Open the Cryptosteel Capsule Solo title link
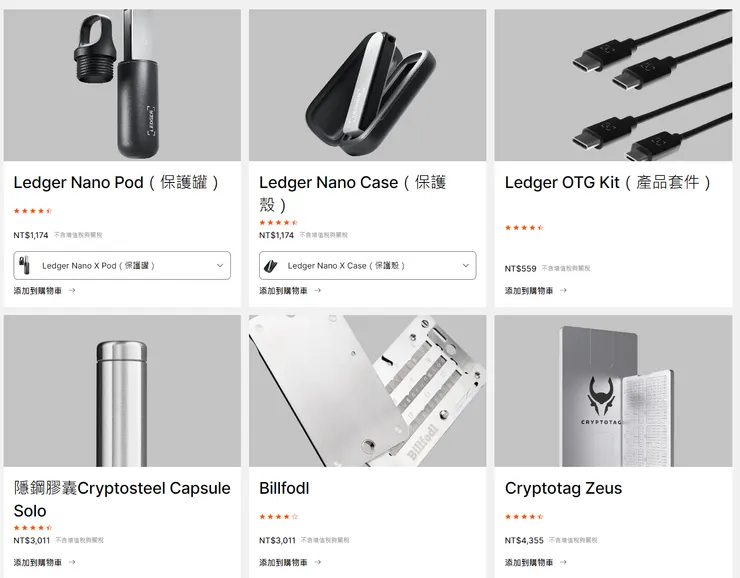Viewport: 740px width, 578px height. (x=122, y=500)
